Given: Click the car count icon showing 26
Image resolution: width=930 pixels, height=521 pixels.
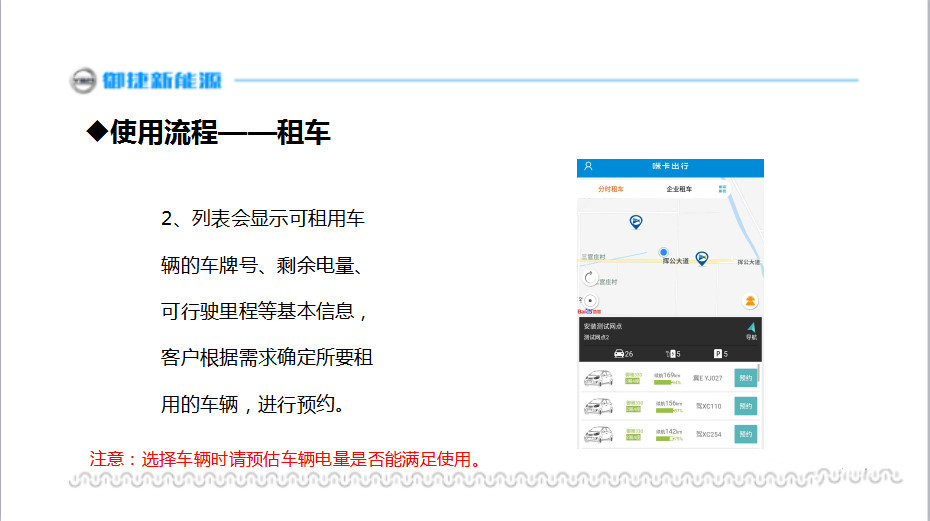Looking at the screenshot, I should [619, 354].
